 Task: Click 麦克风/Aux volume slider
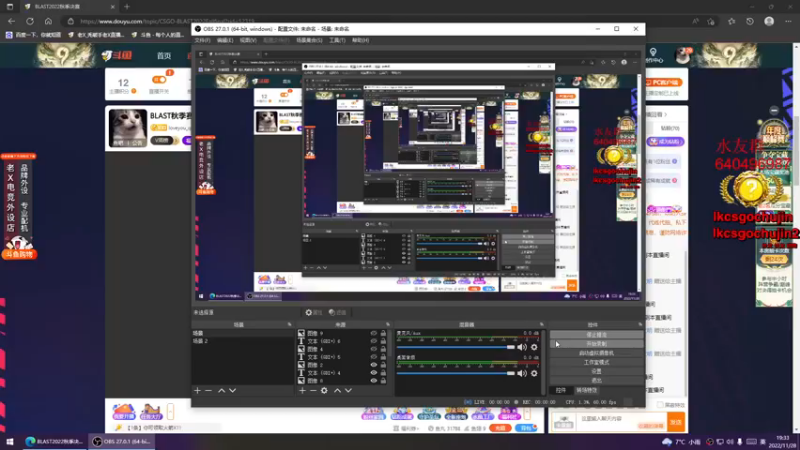pyautogui.click(x=456, y=347)
